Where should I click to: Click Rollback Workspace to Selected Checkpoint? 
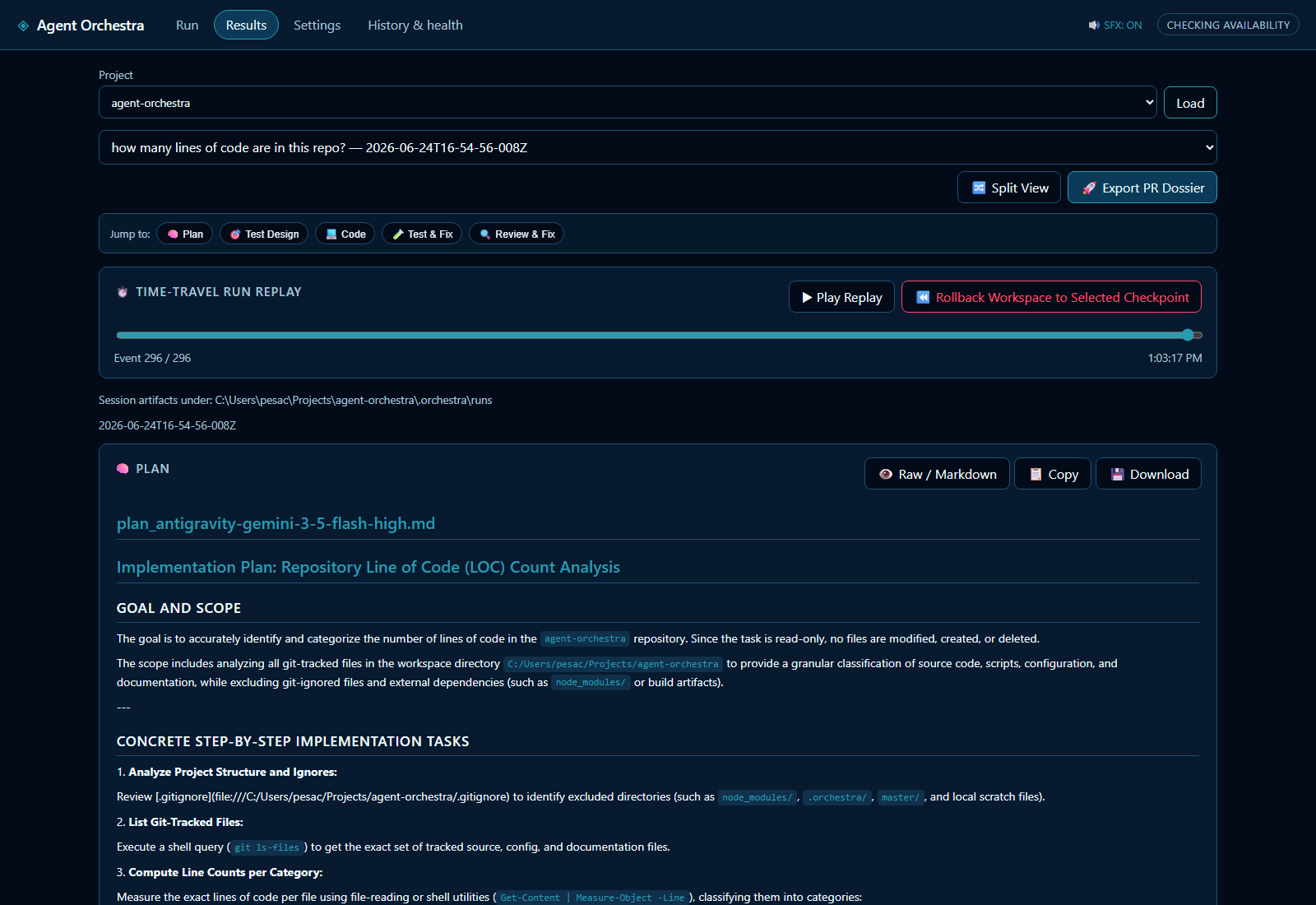(1051, 297)
